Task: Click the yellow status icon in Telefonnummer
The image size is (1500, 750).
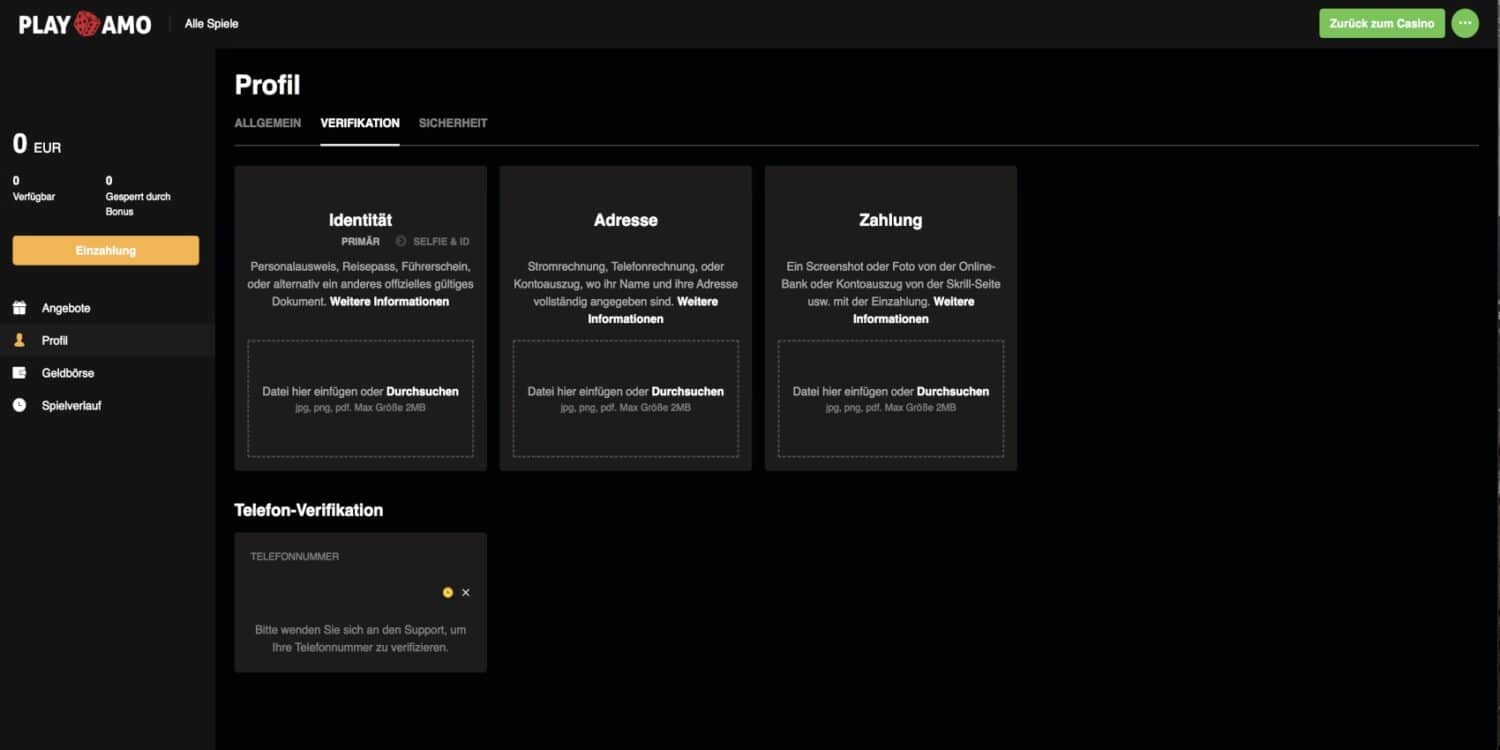Action: (x=447, y=593)
